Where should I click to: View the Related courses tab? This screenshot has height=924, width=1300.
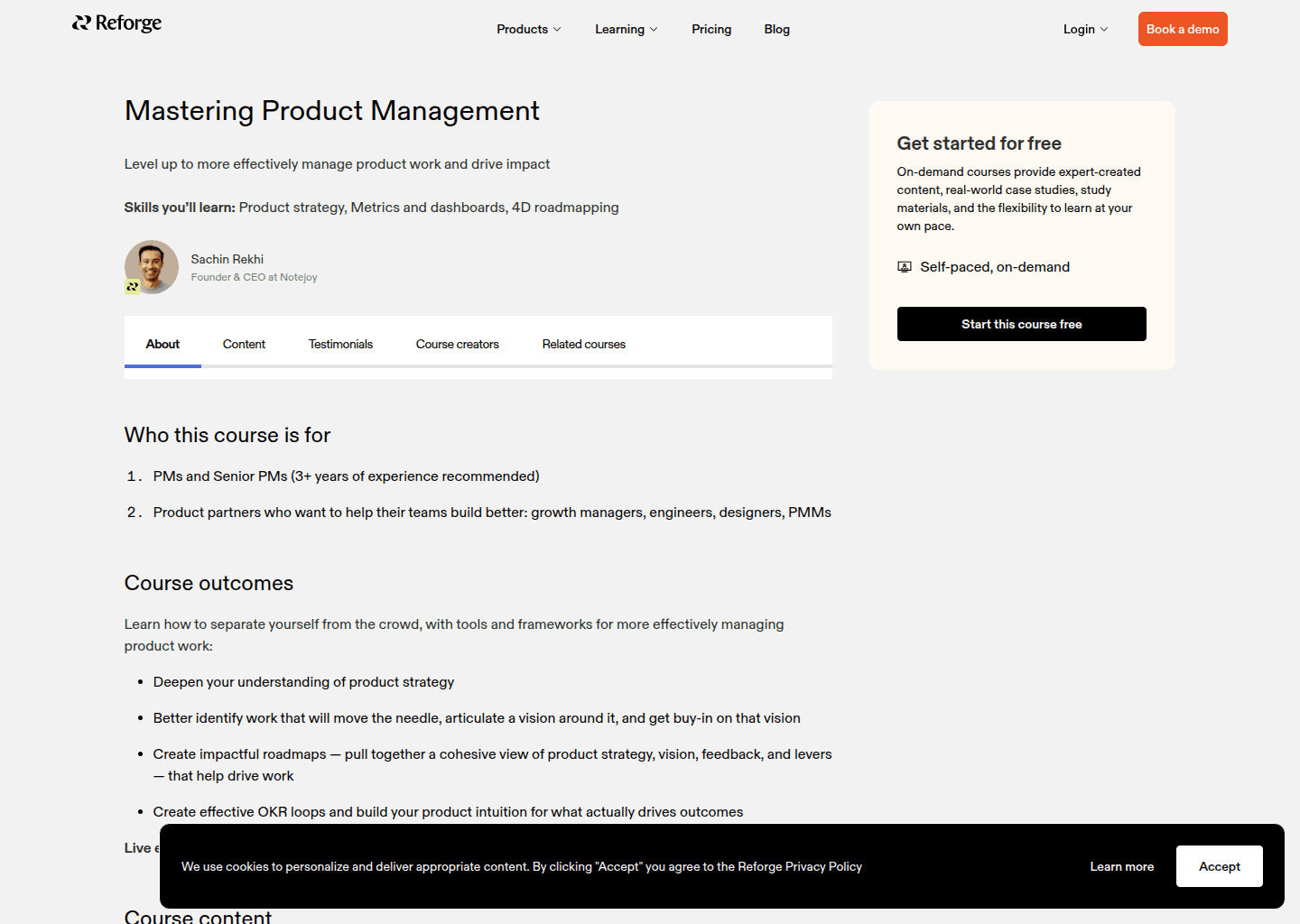583,344
